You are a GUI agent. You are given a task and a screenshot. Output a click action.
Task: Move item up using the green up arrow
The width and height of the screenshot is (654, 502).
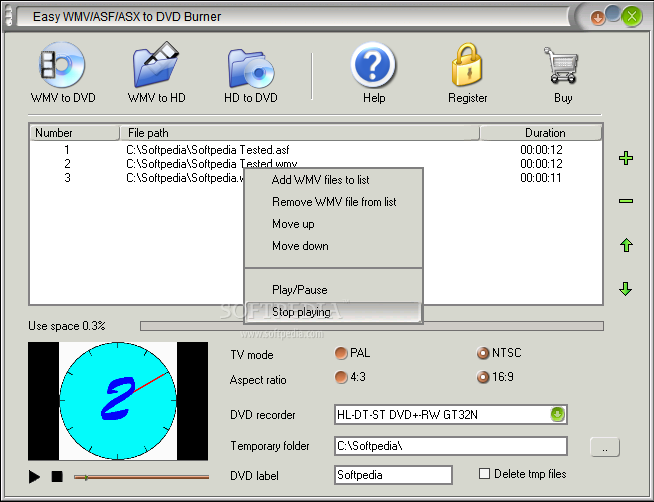pos(626,245)
